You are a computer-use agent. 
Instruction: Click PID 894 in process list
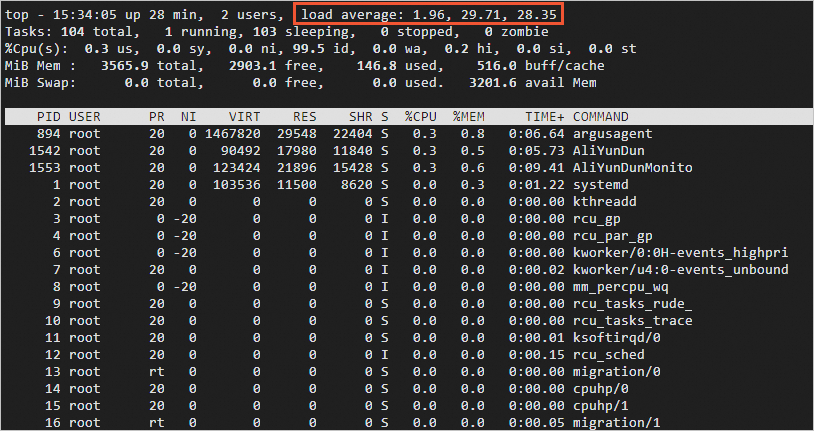49,134
